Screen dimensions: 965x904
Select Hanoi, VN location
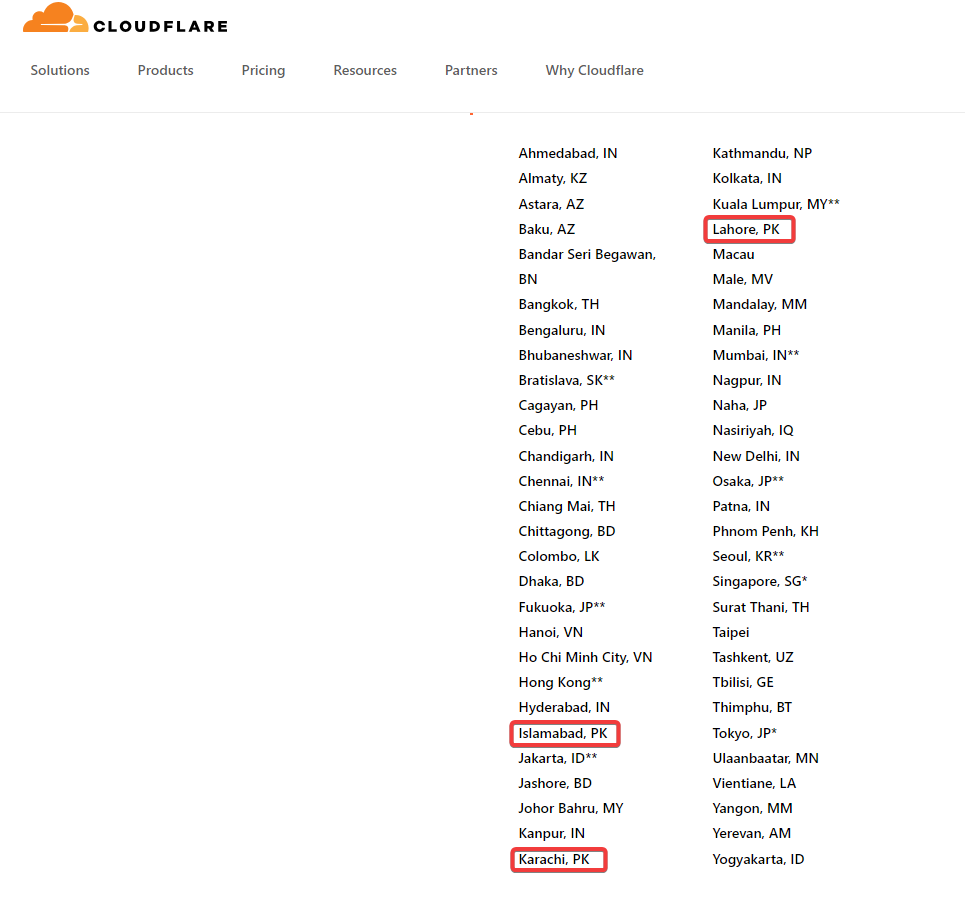point(551,633)
